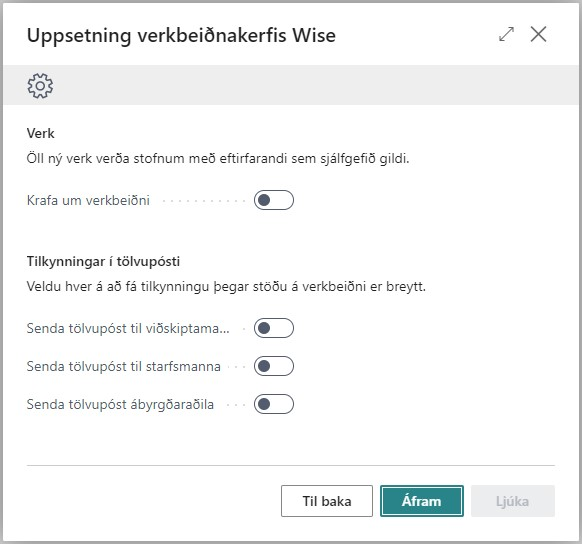Viewport: 582px width, 544px height.
Task: Turn on Senda tölvupóst til viðskiptama... switch
Action: tap(274, 328)
